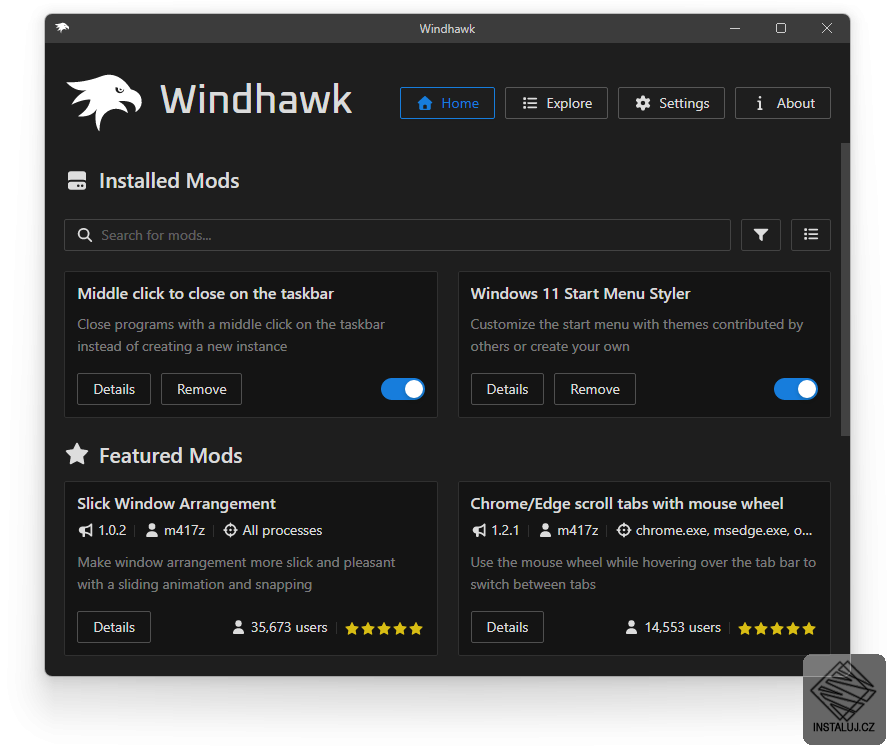Open Details for Chrome/Edge scroll tabs mod
Viewport: 894px width, 754px height.
507,627
